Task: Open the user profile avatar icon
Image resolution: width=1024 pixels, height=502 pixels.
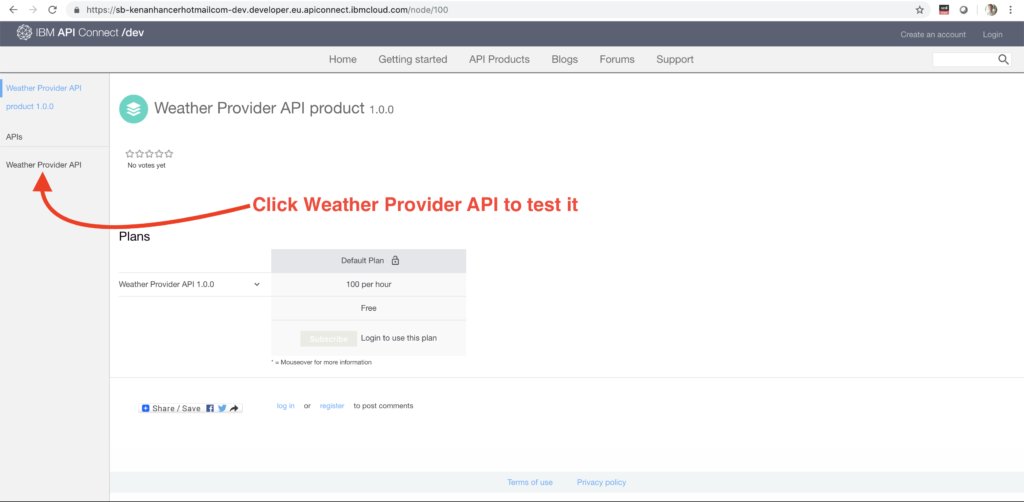Action: (x=991, y=10)
